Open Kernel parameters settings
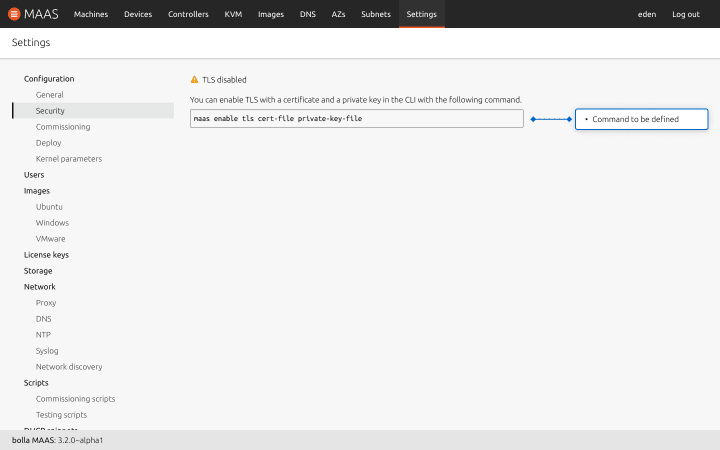 tap(69, 159)
